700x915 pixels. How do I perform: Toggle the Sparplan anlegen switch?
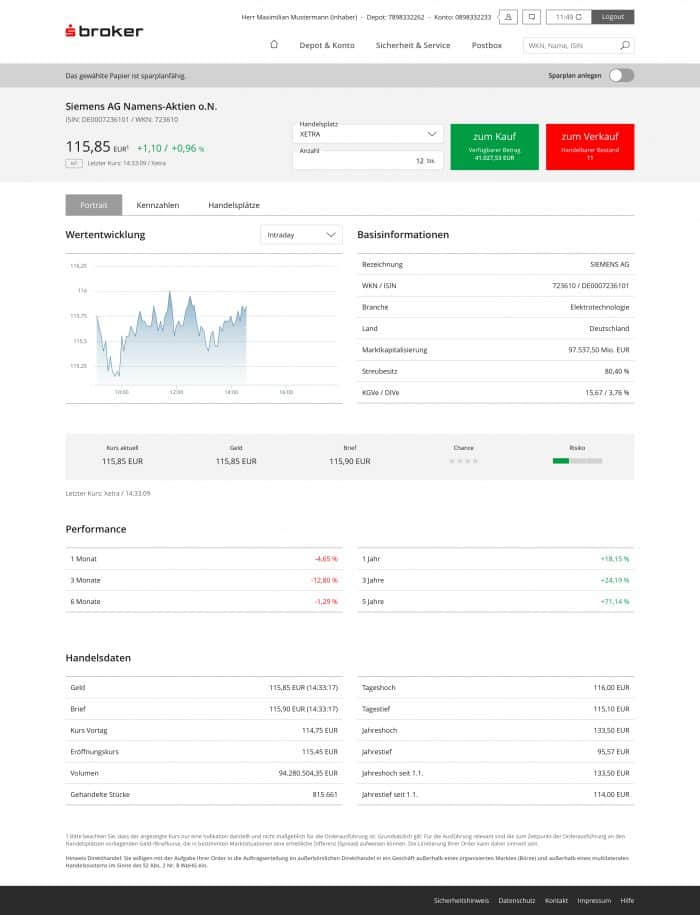(621, 75)
